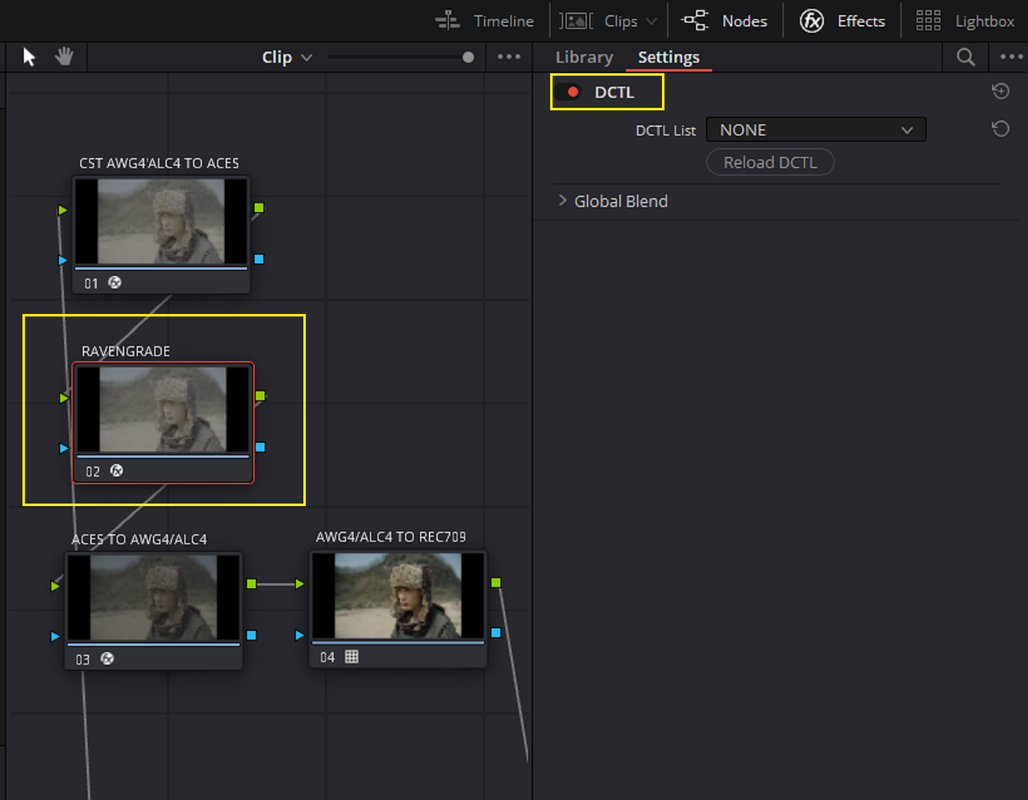Select the RAVENGRADE node thumbnail
This screenshot has height=800, width=1028.
(163, 409)
